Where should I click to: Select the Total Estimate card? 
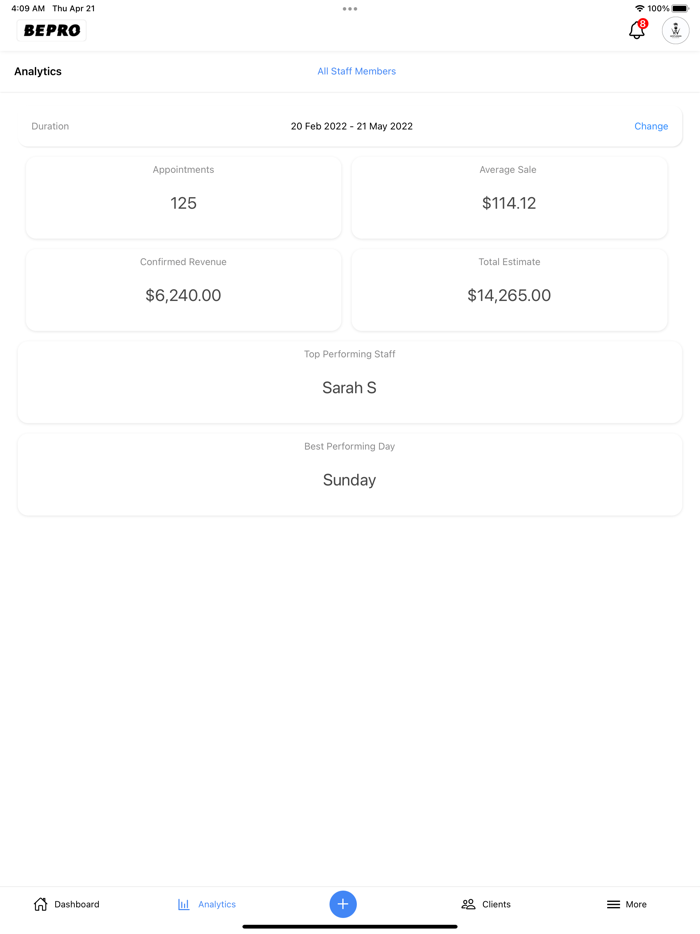pyautogui.click(x=509, y=289)
